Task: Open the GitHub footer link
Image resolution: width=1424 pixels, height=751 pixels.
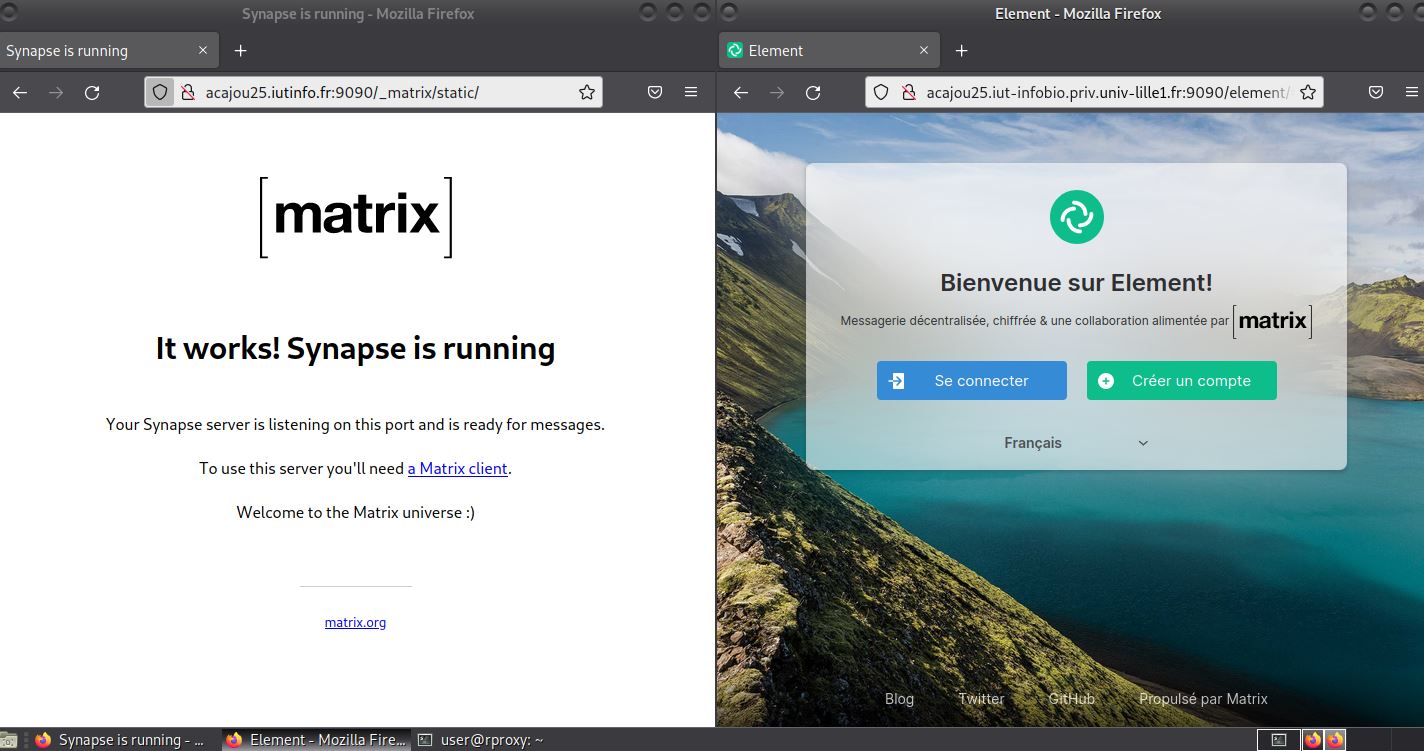Action: 1072,699
